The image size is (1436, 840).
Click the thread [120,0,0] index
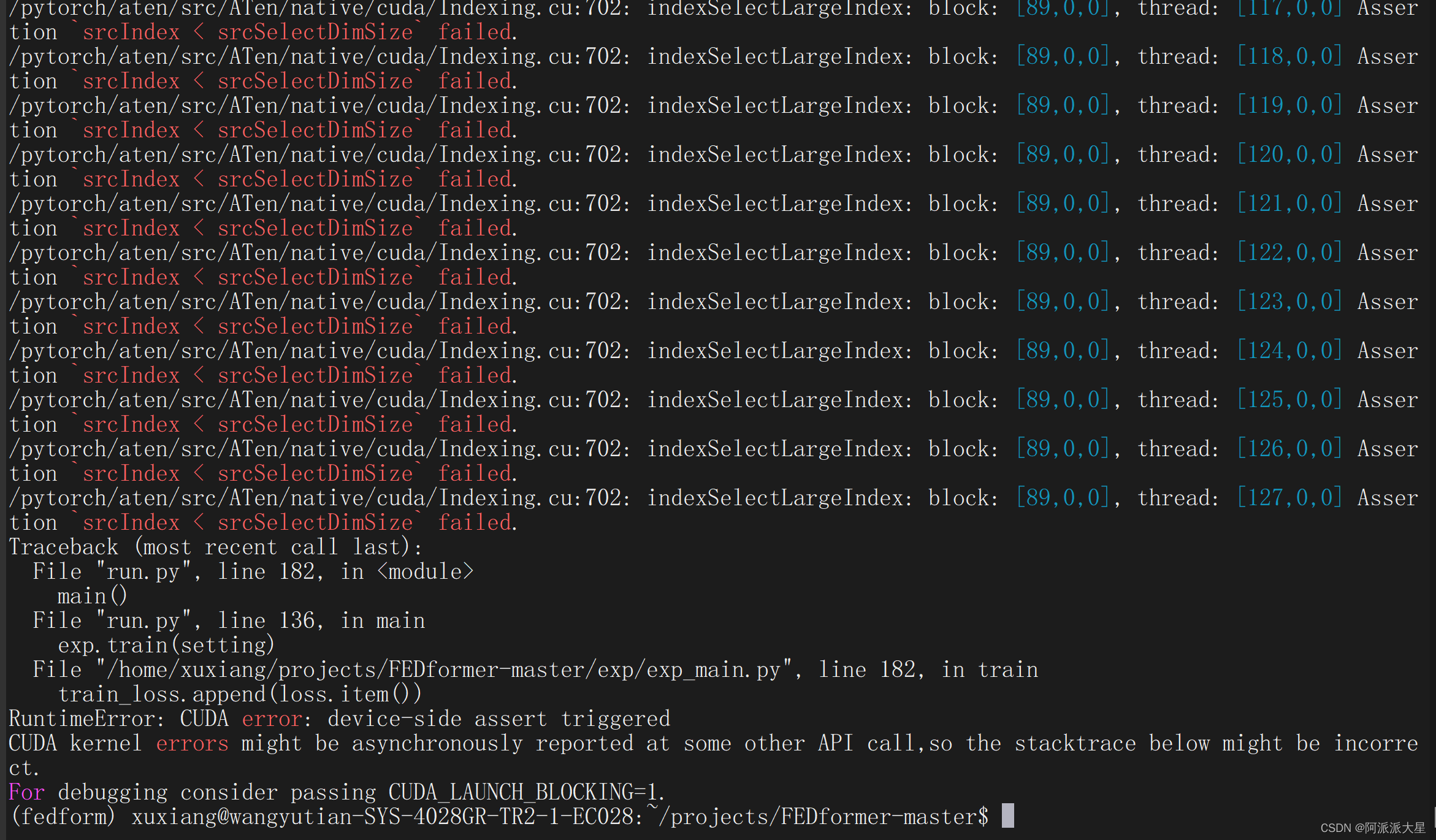coord(1289,155)
